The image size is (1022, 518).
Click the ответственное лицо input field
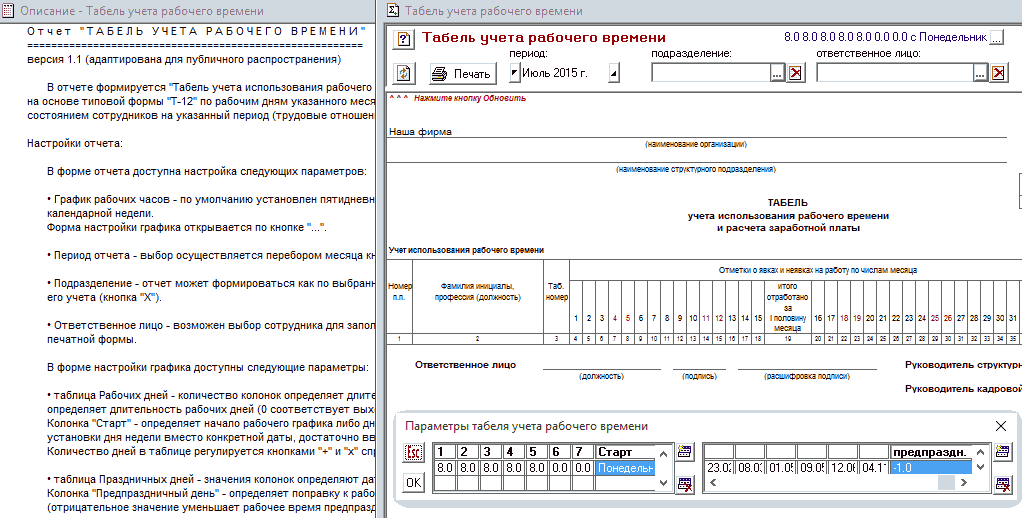click(x=896, y=73)
